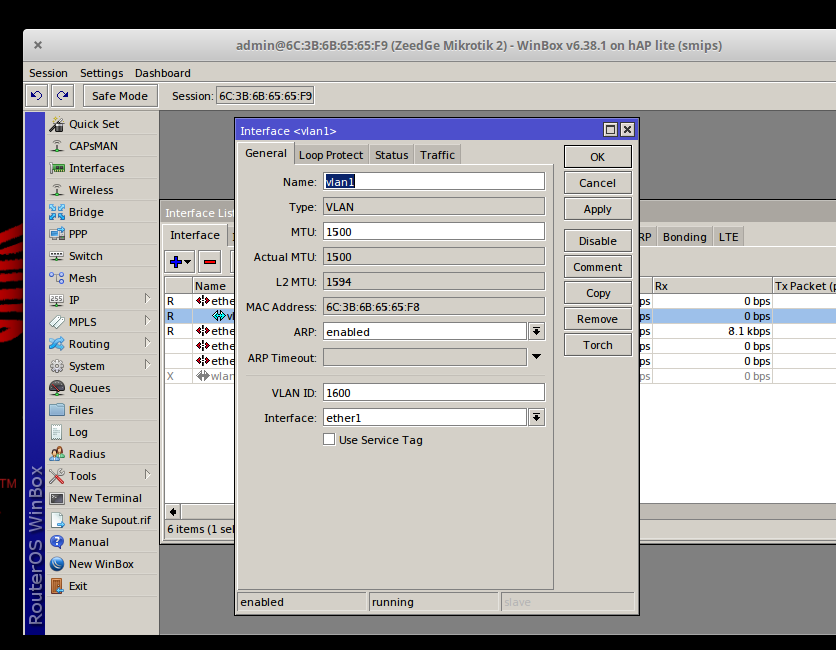Click the redo arrow icon
This screenshot has width=836, height=650.
click(x=63, y=96)
